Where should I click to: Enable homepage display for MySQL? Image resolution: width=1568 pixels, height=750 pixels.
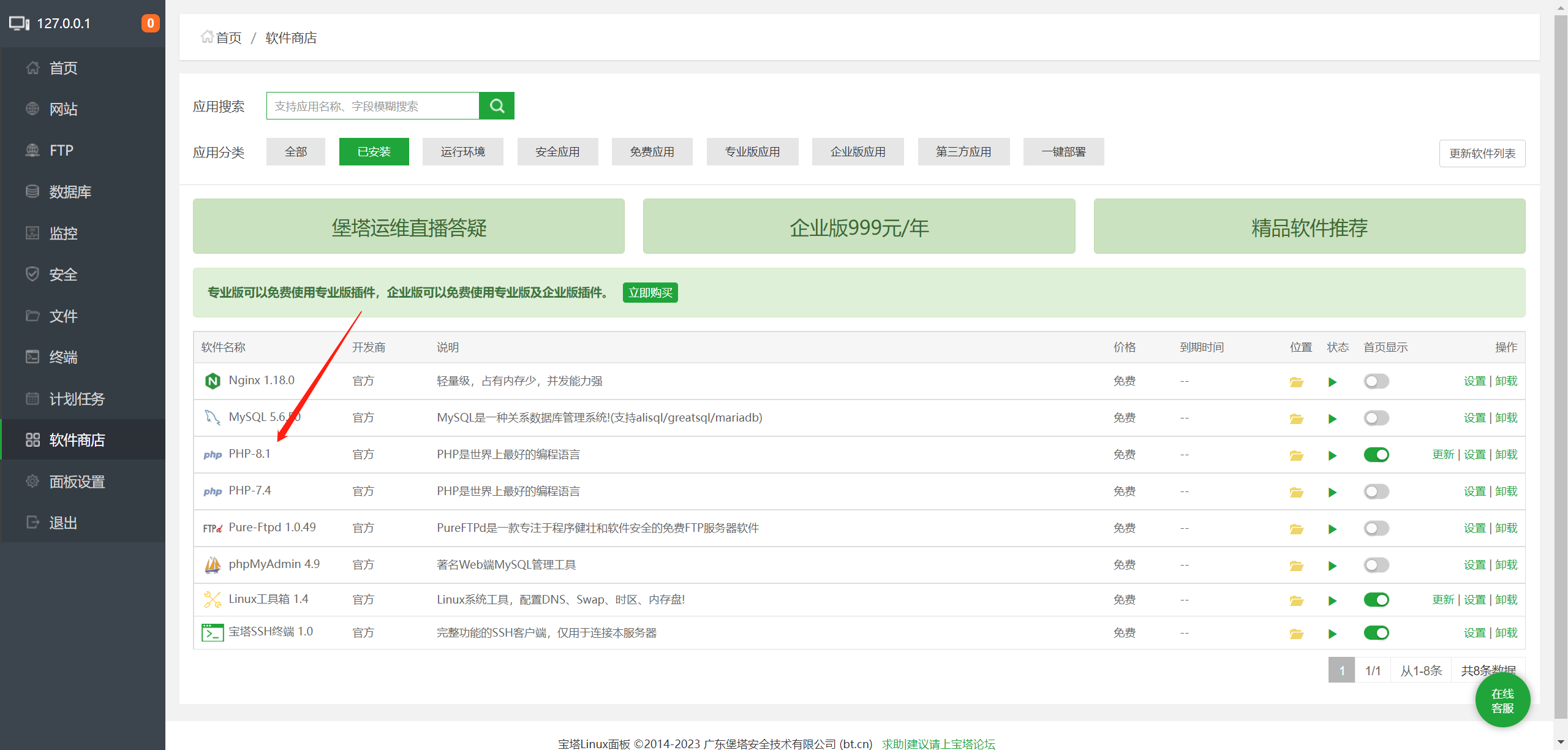point(1376,418)
